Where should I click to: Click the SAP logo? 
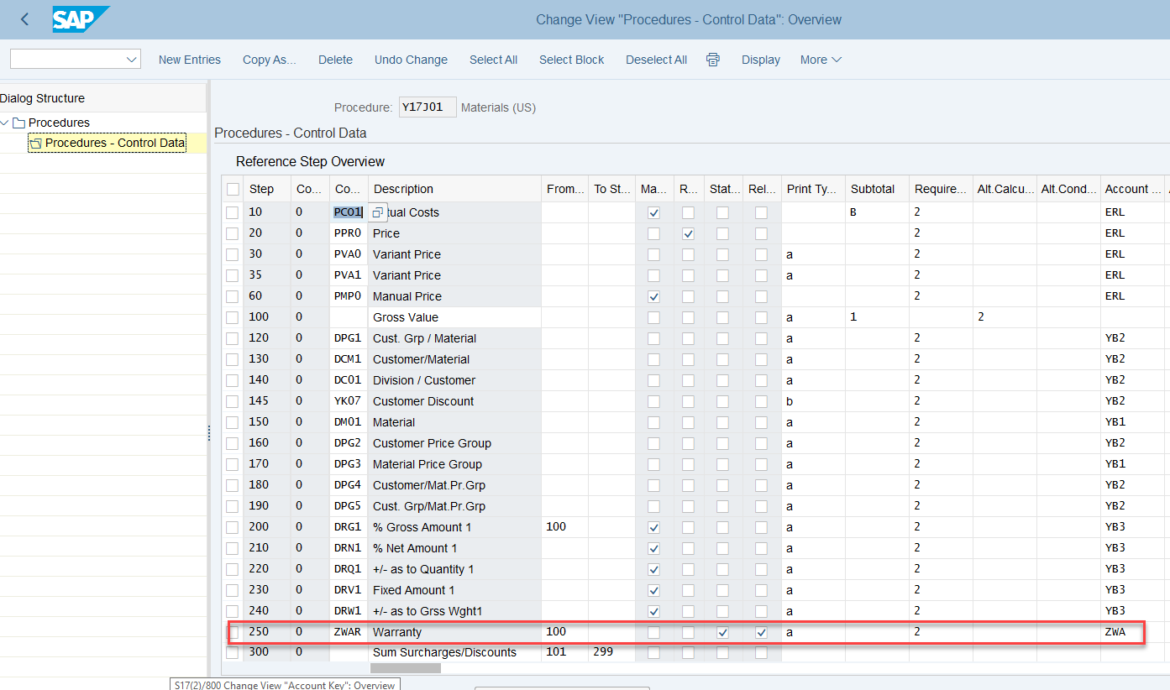(x=81, y=19)
